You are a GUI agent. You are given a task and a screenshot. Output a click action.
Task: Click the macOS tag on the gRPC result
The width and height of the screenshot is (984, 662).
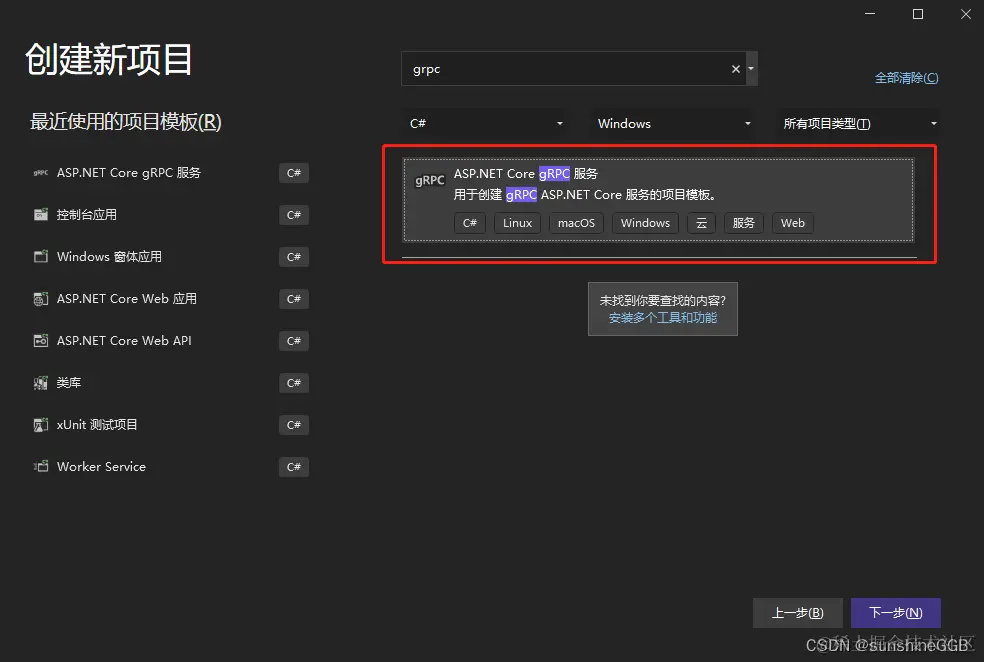[x=576, y=223]
